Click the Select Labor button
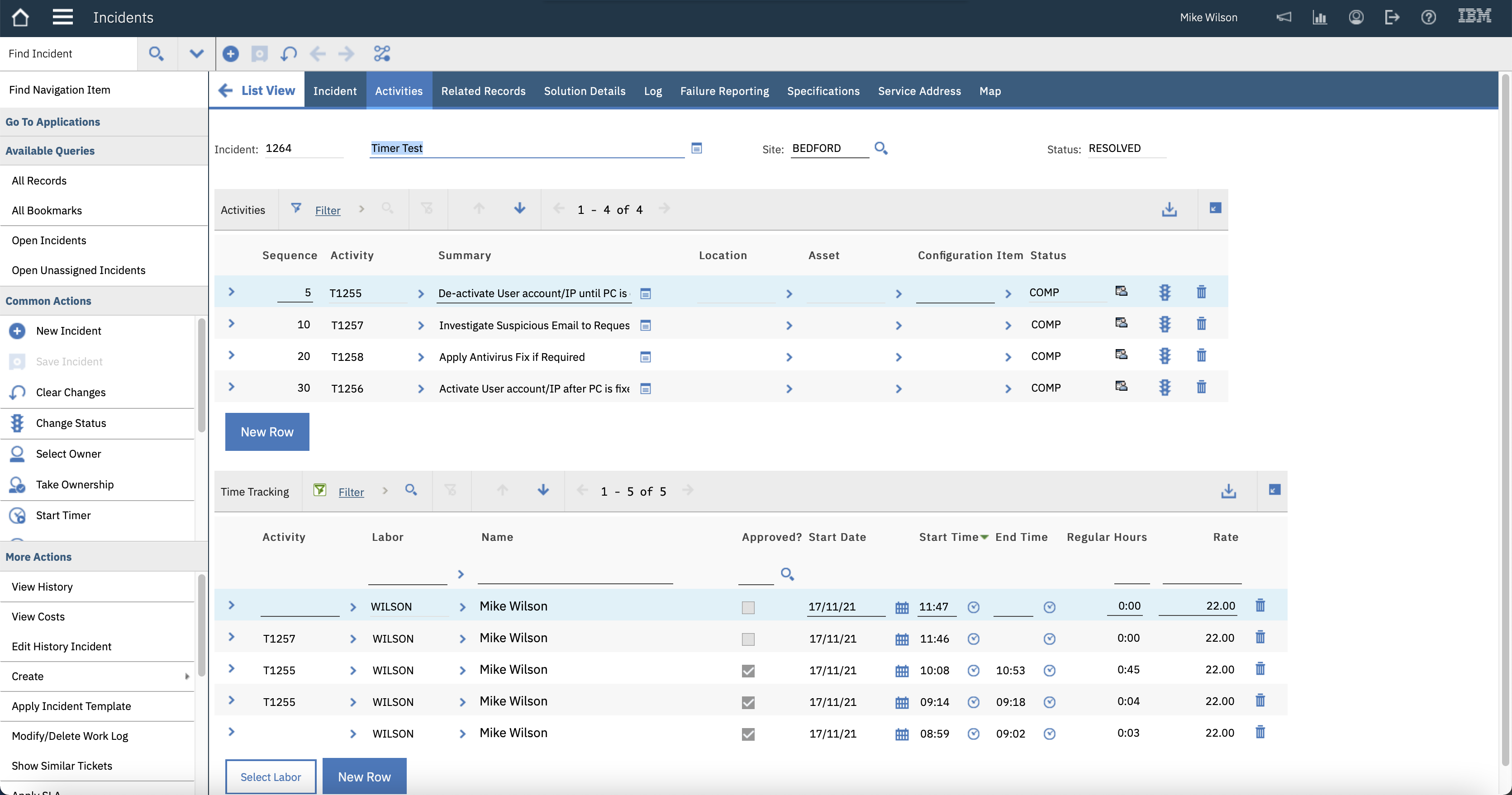This screenshot has height=795, width=1512. point(271,777)
